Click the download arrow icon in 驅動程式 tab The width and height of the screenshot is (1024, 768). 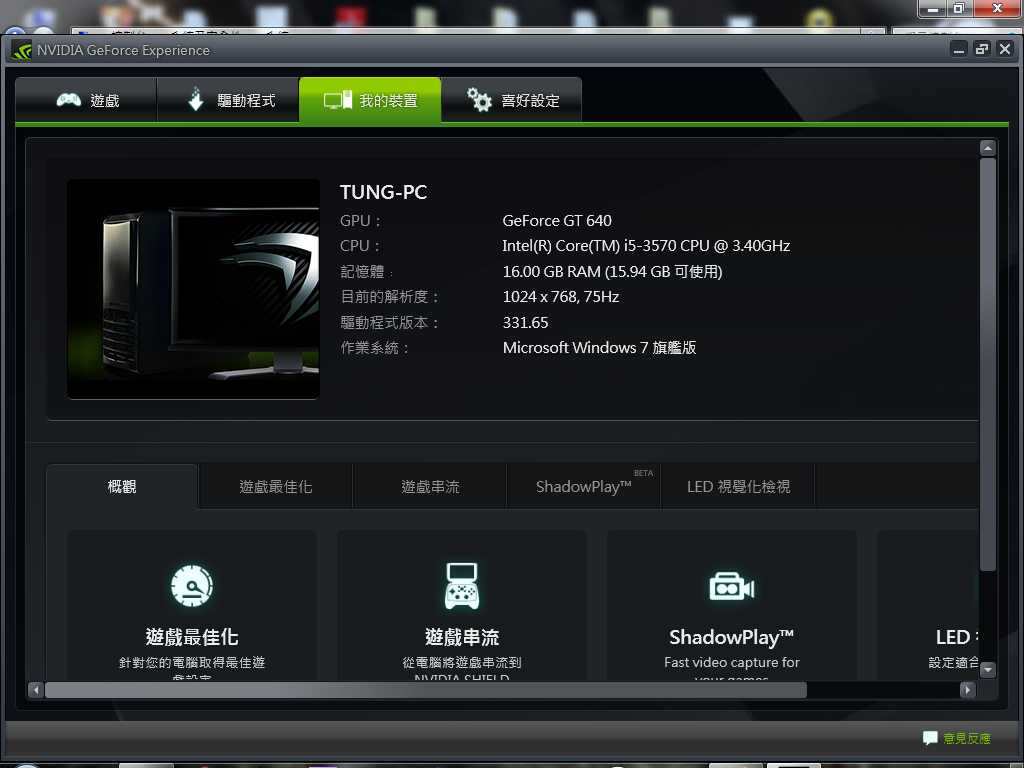195,99
